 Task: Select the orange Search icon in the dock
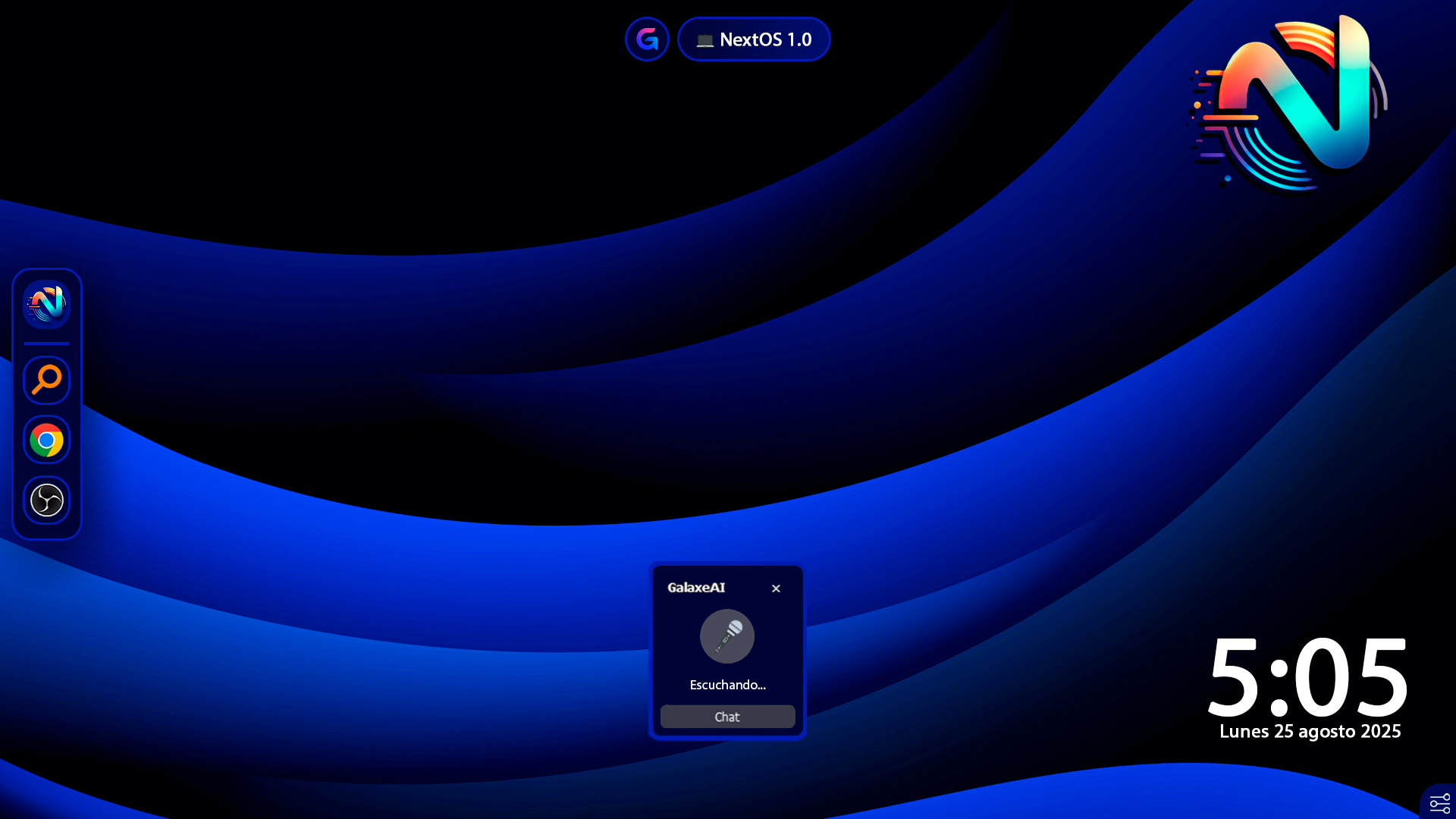[46, 380]
